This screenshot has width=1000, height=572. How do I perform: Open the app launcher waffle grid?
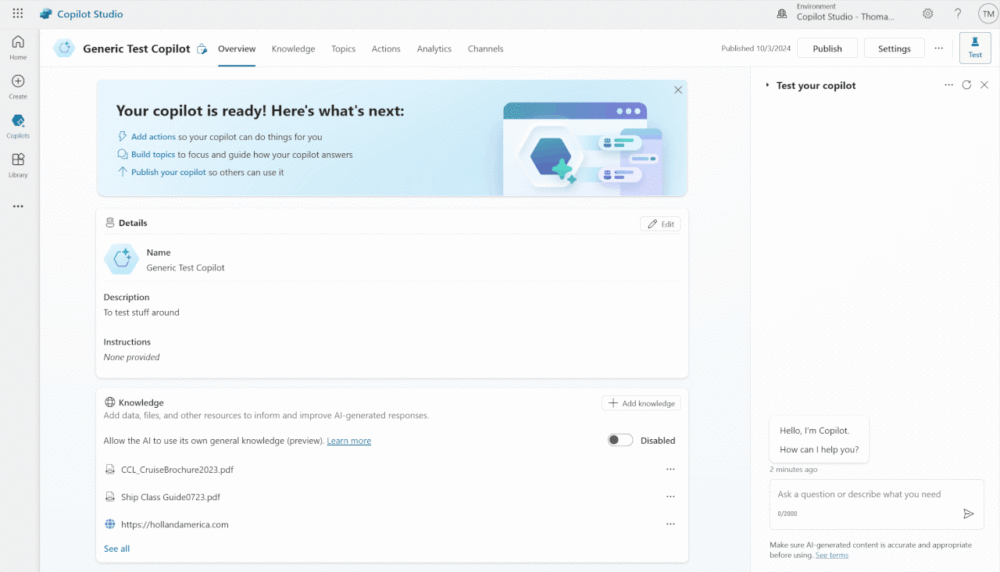click(18, 13)
